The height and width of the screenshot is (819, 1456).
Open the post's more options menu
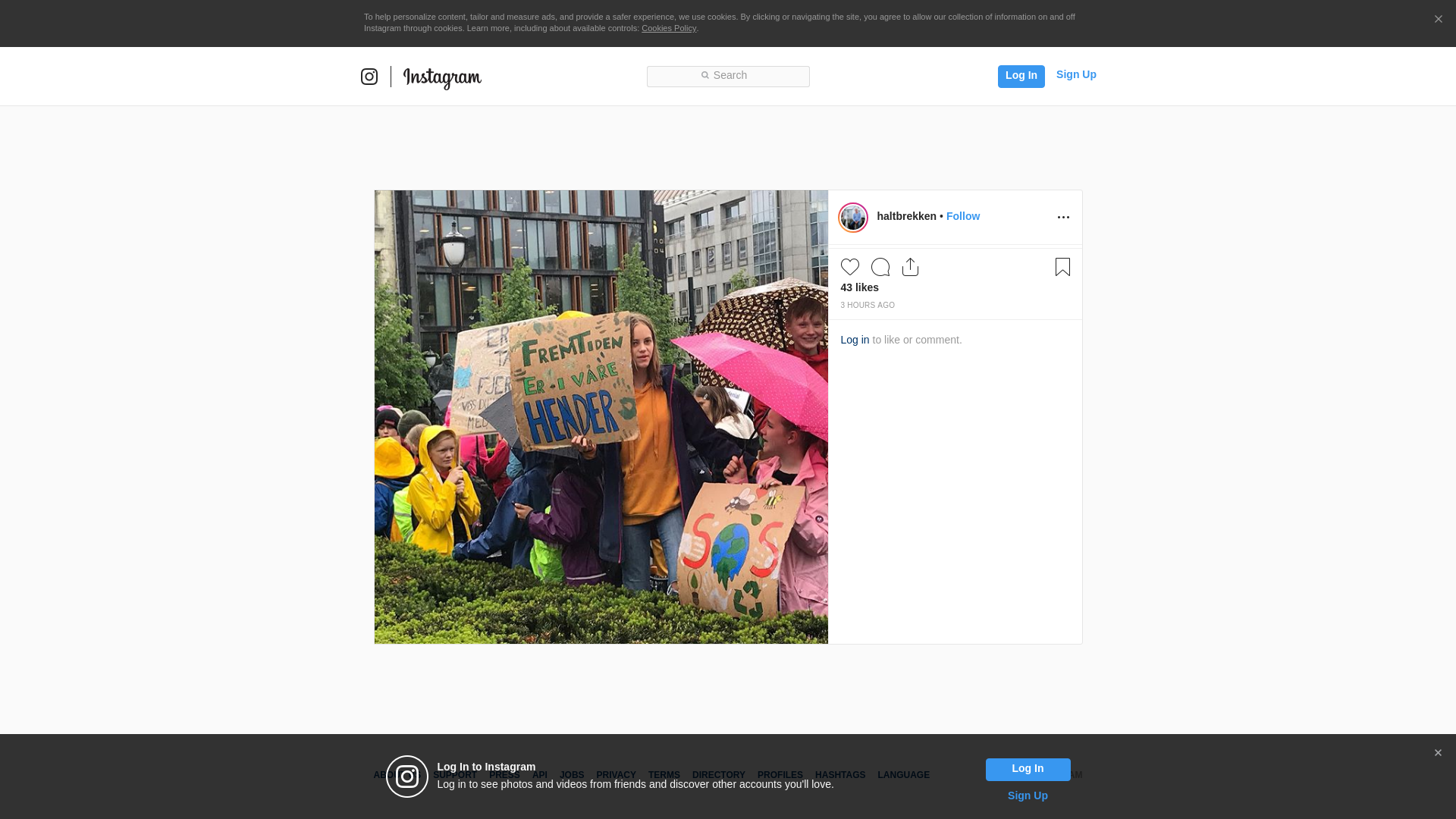[x=1063, y=218]
